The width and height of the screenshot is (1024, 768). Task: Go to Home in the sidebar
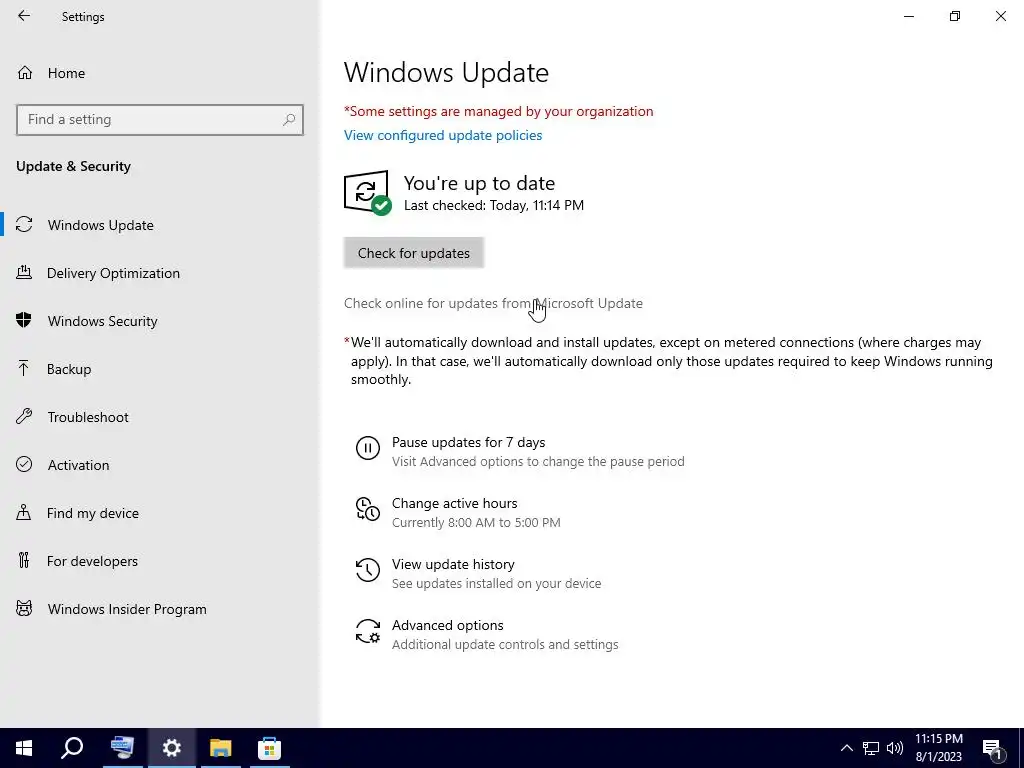(51, 73)
